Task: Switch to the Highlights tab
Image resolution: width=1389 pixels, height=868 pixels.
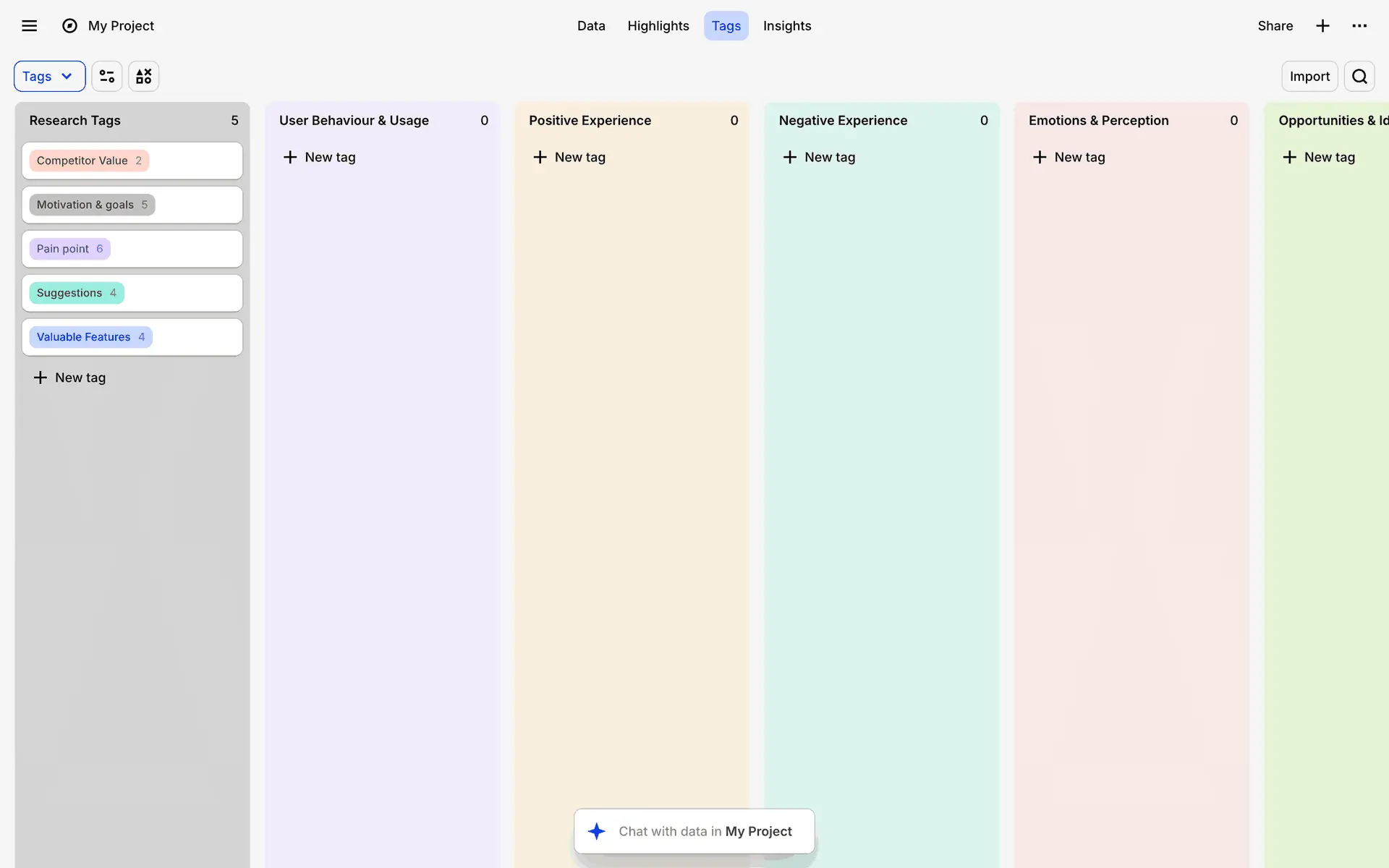Action: click(658, 26)
